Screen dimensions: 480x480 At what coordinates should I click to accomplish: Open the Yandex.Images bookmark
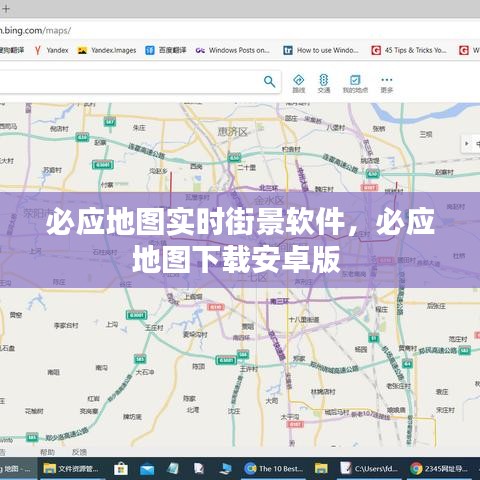tap(107, 50)
